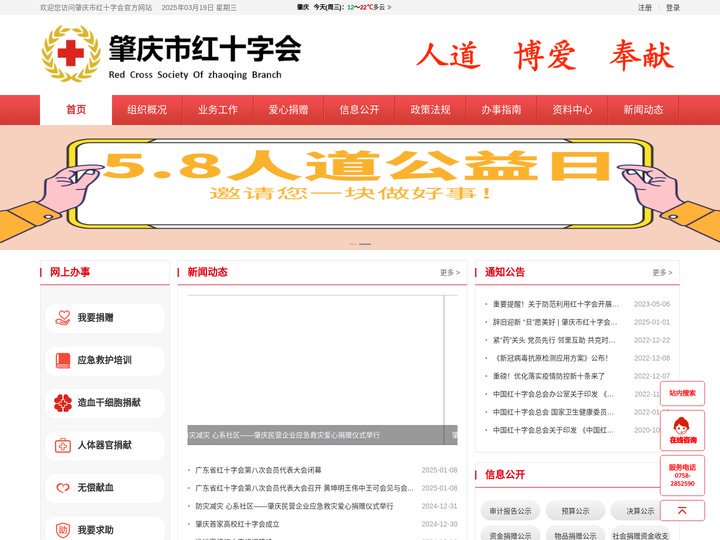Click the date 2023-05-06 in notices
The height and width of the screenshot is (540, 720).
click(x=652, y=304)
